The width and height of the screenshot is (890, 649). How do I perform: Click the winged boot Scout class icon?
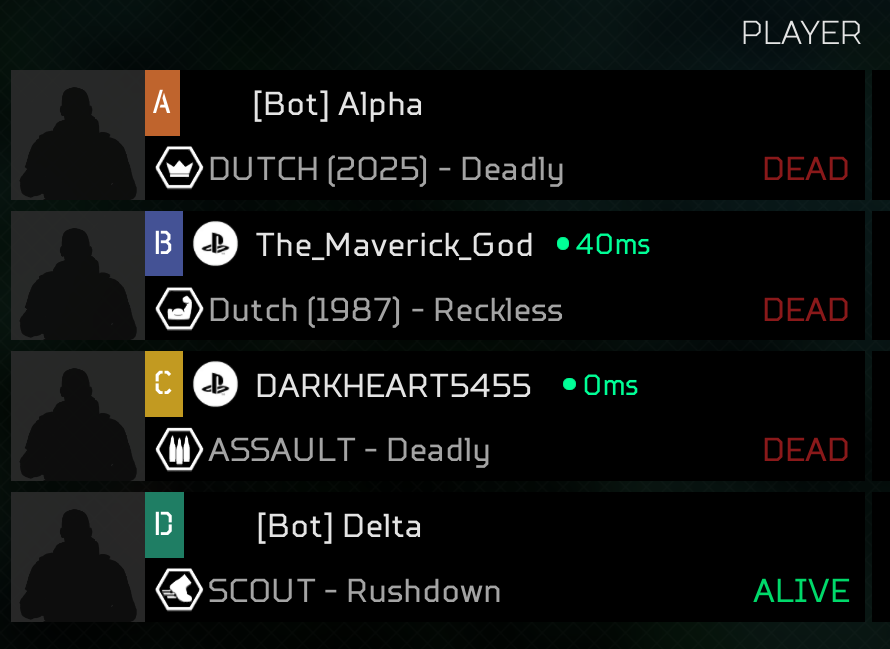click(179, 590)
